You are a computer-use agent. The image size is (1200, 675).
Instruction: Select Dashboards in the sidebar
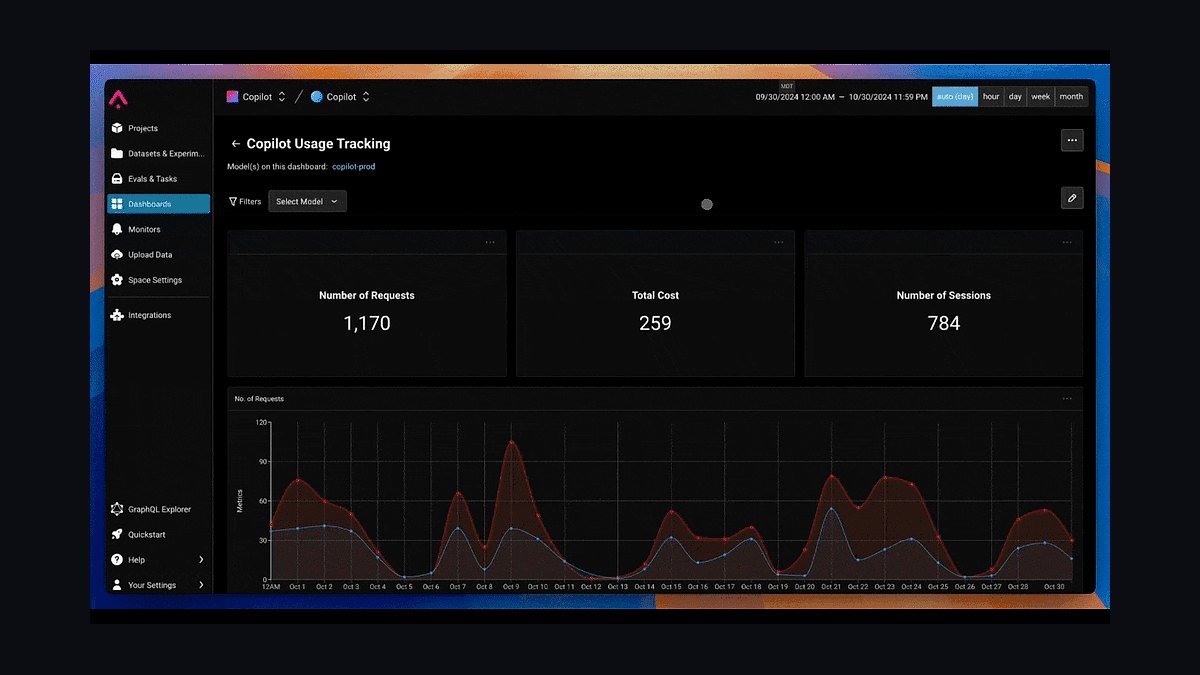(x=159, y=204)
